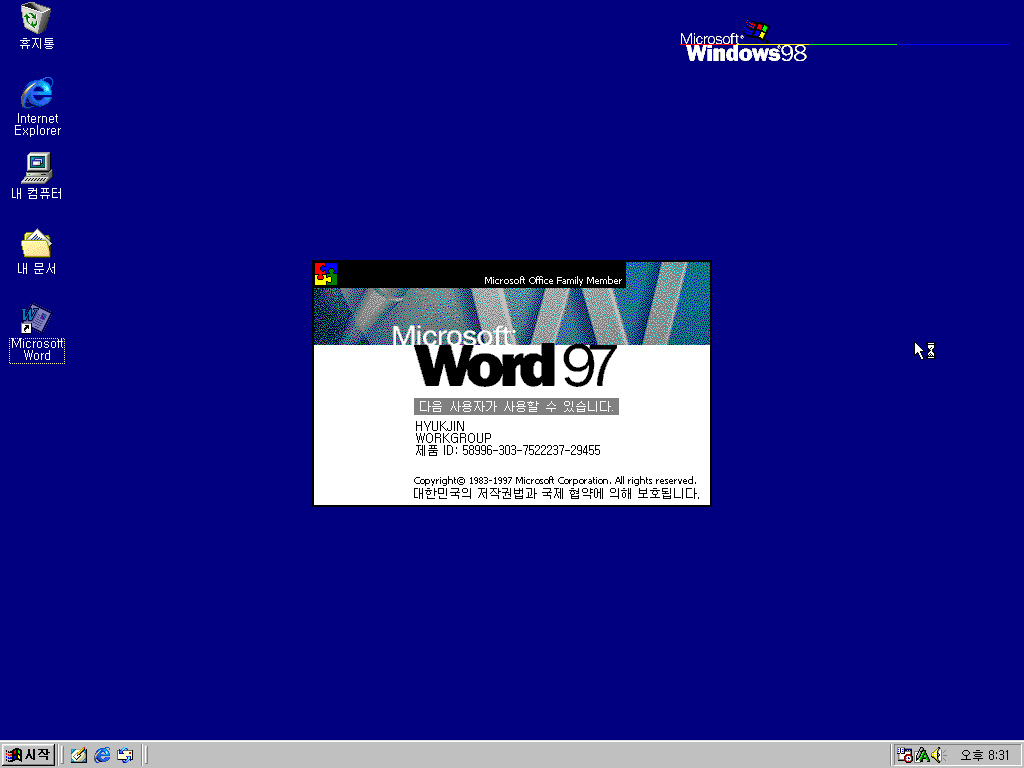Select the 내 문서 folder icon
This screenshot has height=768, width=1024.
[37, 251]
